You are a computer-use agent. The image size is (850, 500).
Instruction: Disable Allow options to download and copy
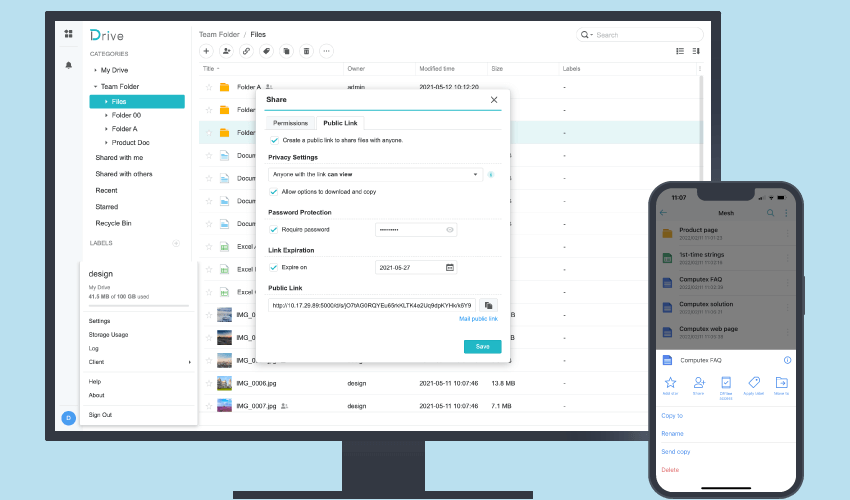tap(274, 191)
